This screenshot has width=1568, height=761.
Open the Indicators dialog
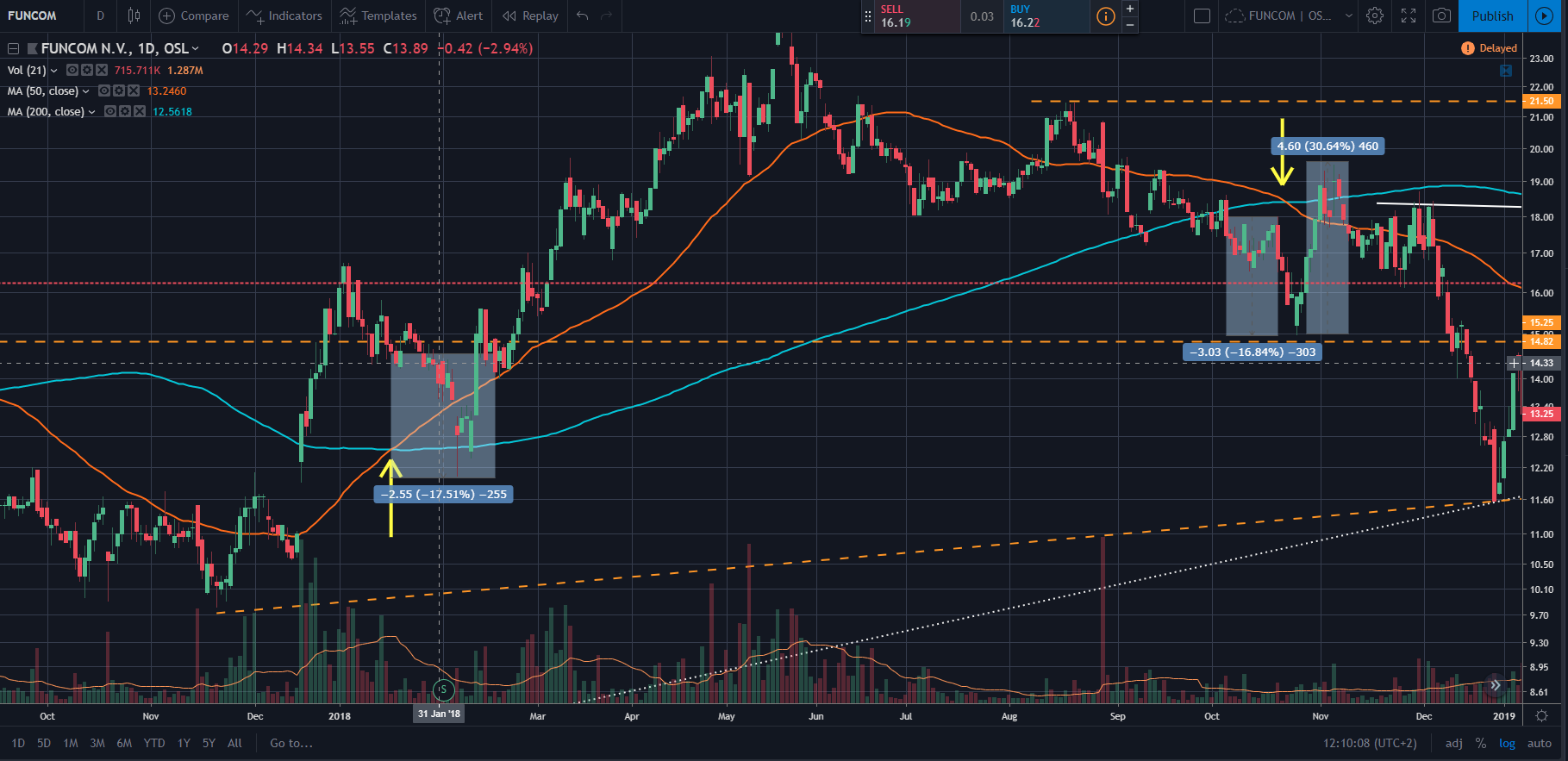284,16
